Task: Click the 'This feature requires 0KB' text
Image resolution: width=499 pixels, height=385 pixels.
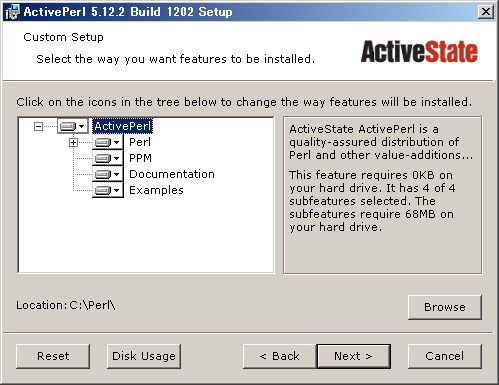Action: click(x=372, y=201)
